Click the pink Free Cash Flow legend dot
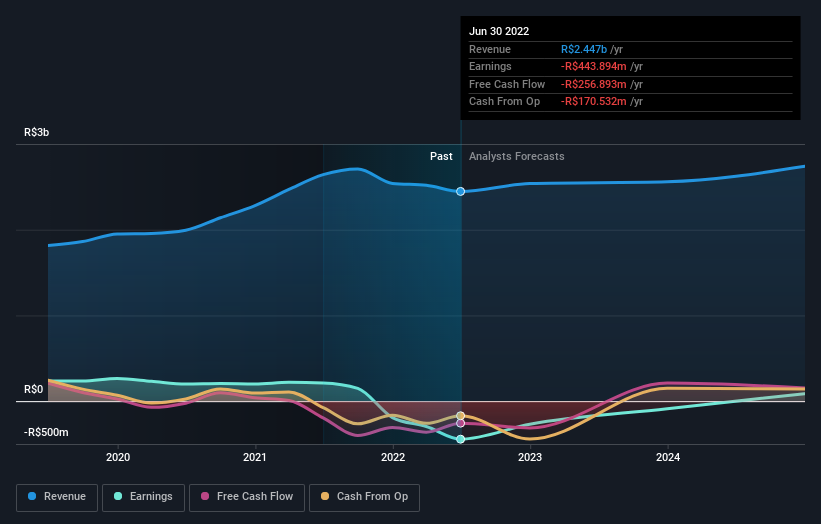The image size is (821, 524). [x=205, y=496]
